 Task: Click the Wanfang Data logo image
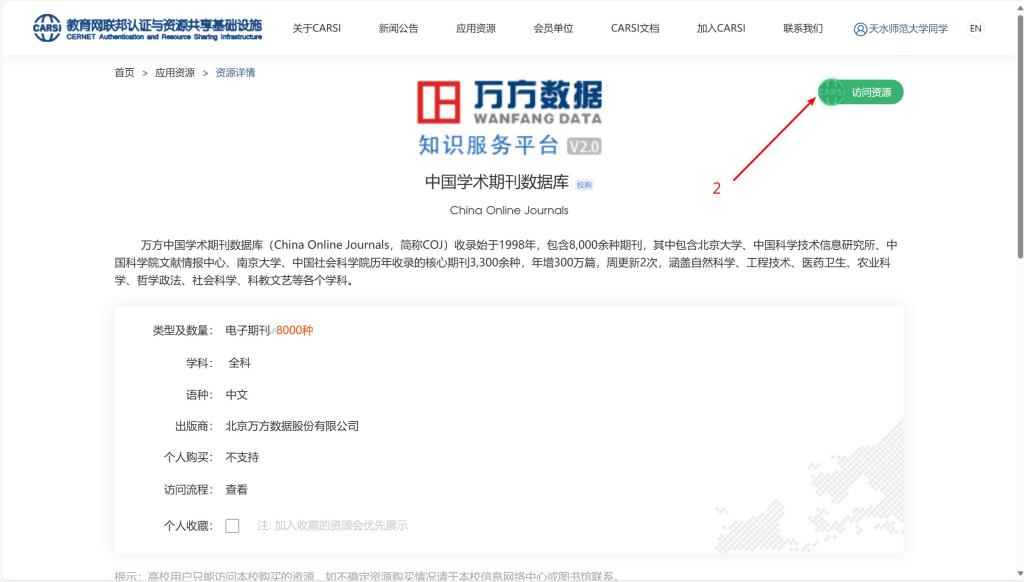pyautogui.click(x=509, y=118)
